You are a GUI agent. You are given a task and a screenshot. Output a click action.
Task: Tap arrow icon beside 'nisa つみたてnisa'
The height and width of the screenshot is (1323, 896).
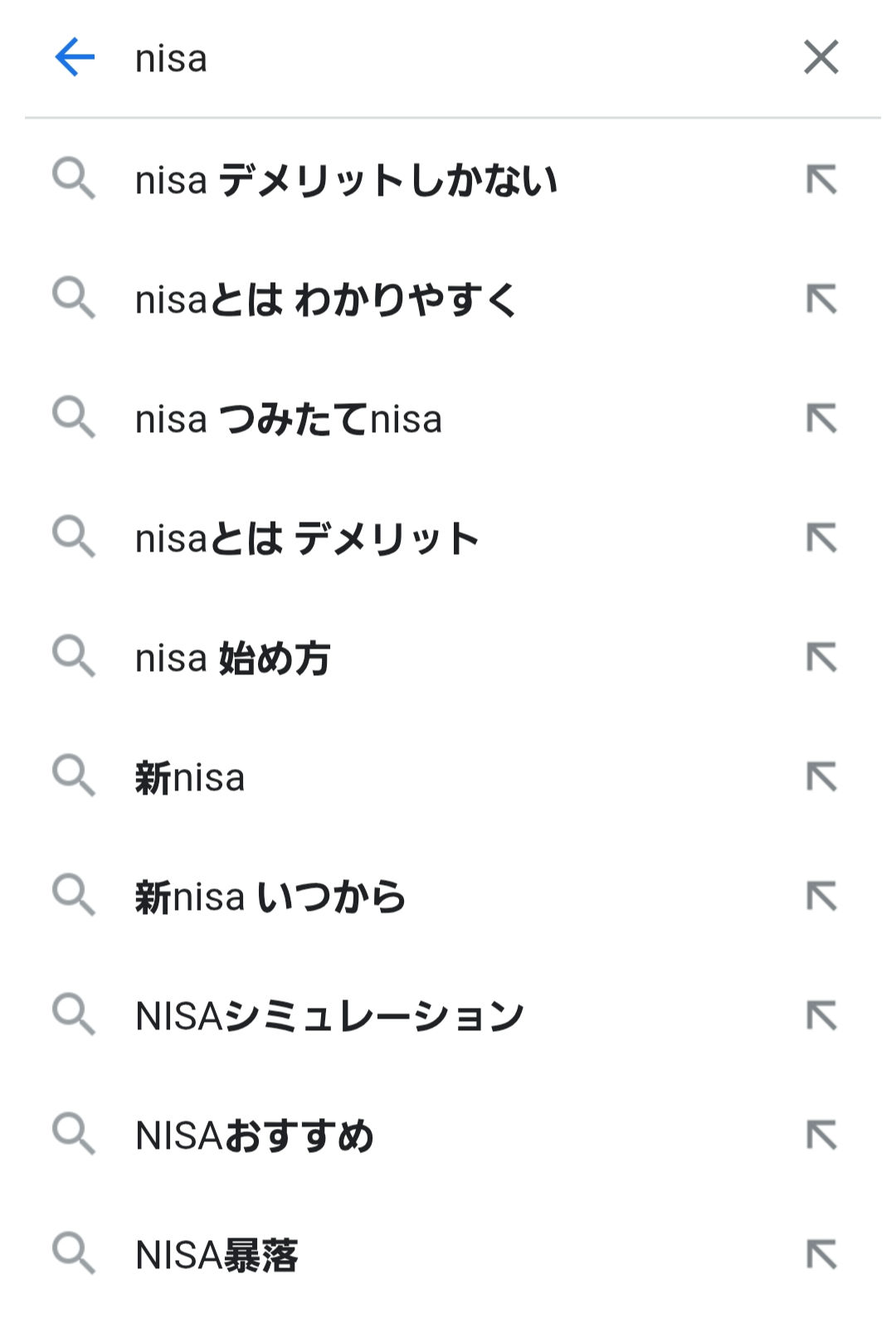coord(821,419)
